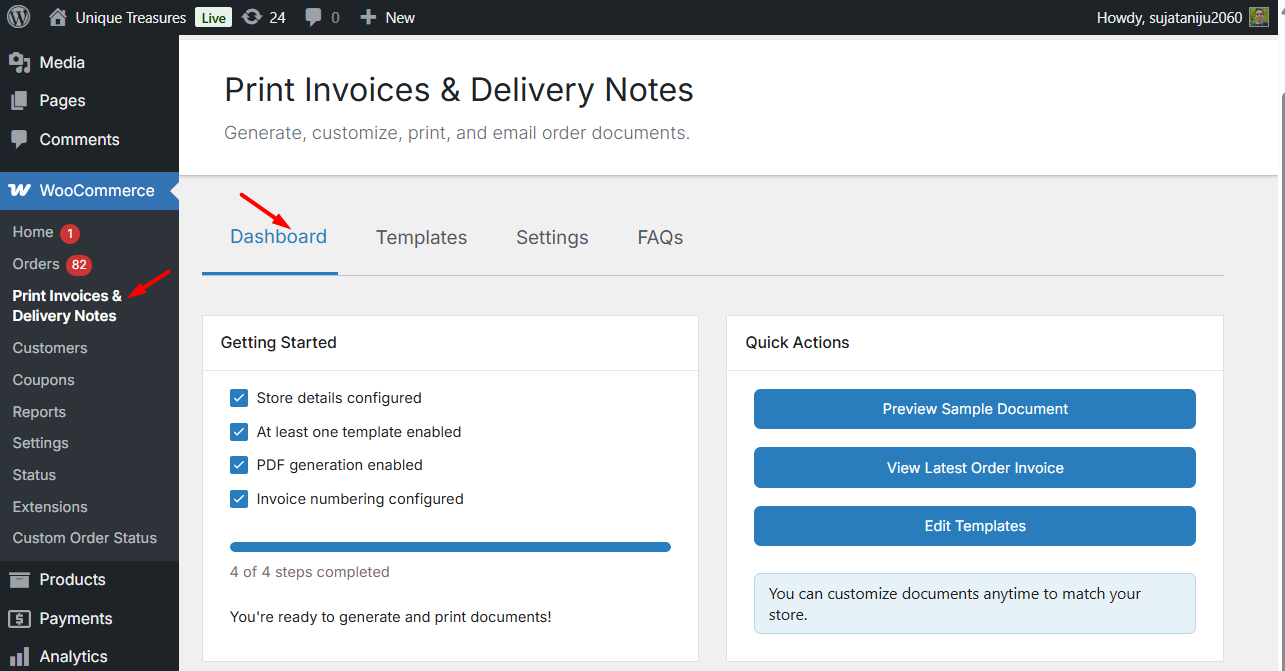This screenshot has width=1285, height=671.
Task: Click the user avatar next to Howdy
Action: click(1259, 17)
